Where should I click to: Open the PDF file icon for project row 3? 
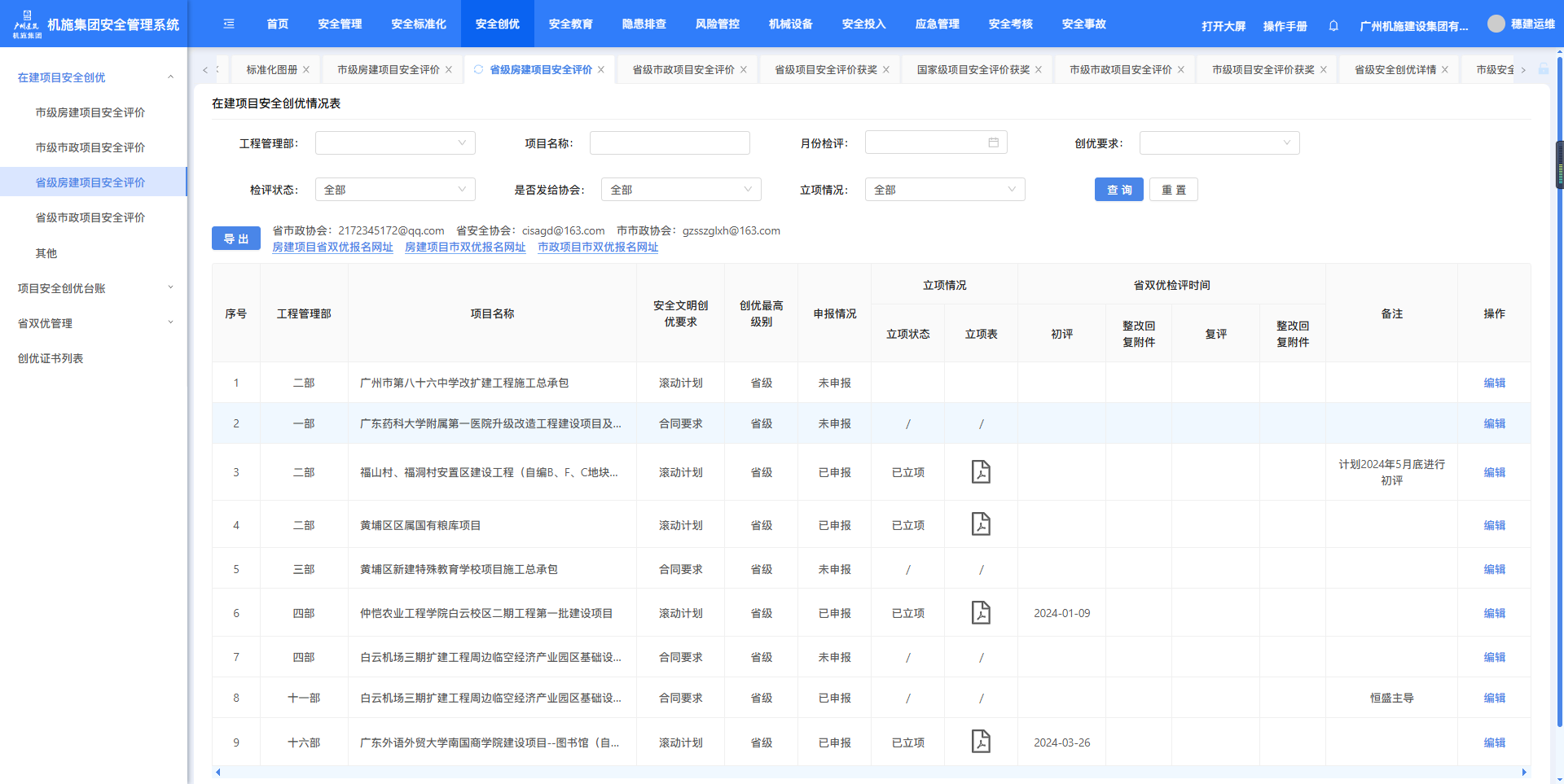coord(981,472)
